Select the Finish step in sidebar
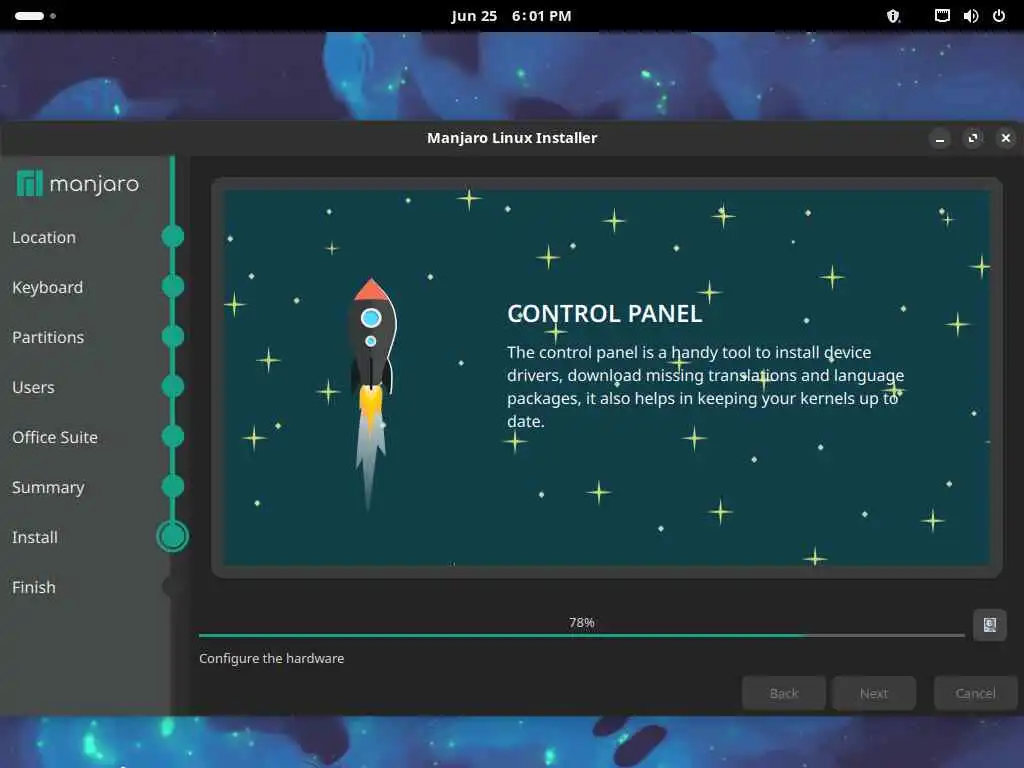 coord(34,587)
